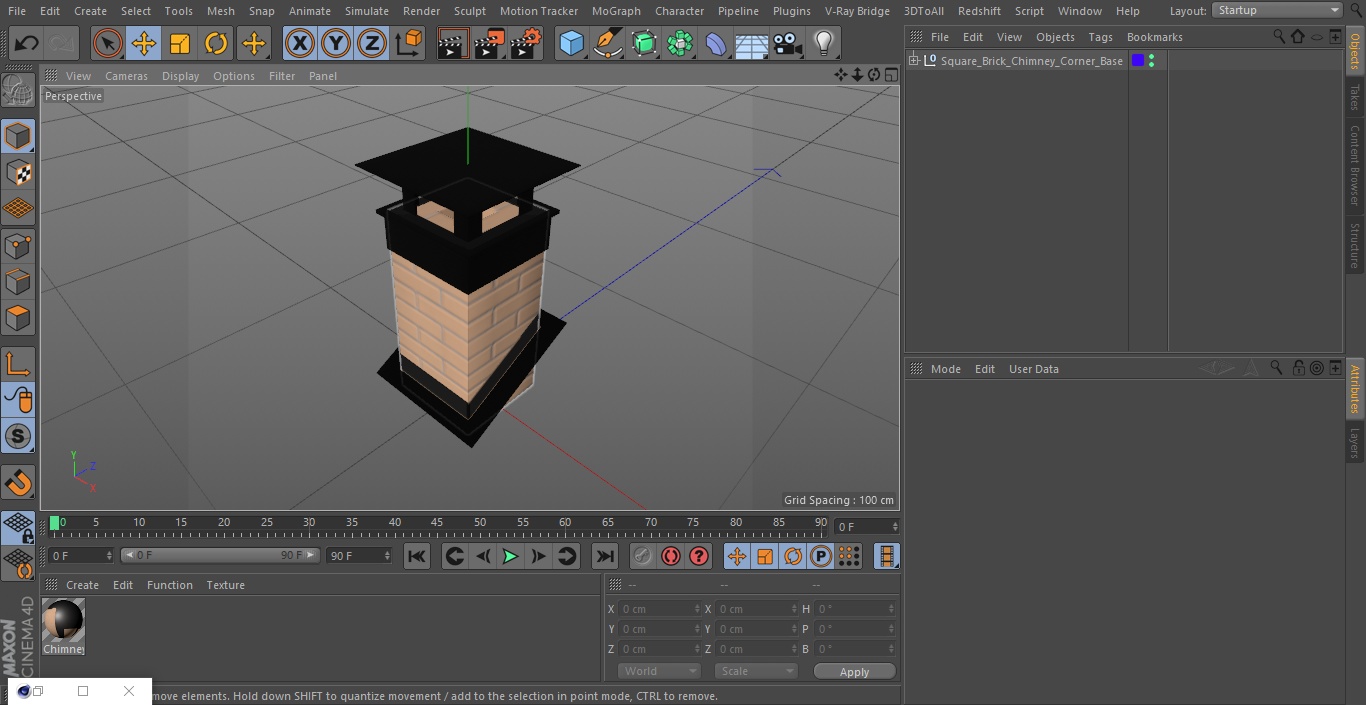
Task: Click the object layer color swatch
Action: [1138, 61]
